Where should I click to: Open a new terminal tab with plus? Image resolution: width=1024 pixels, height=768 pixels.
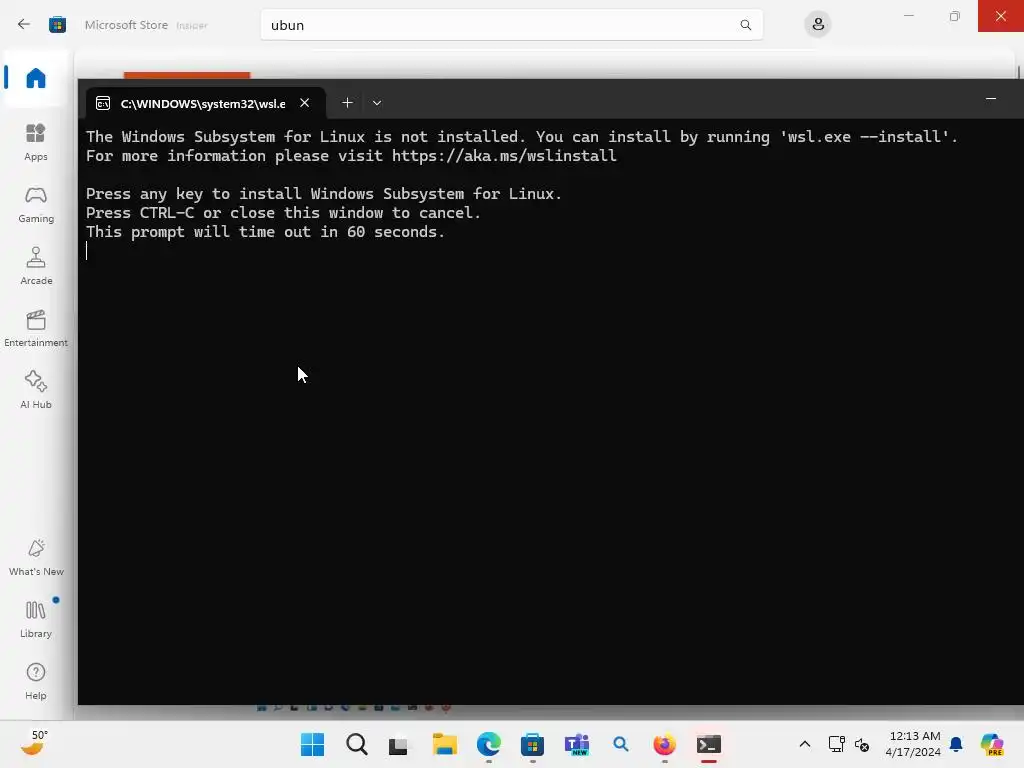click(347, 103)
